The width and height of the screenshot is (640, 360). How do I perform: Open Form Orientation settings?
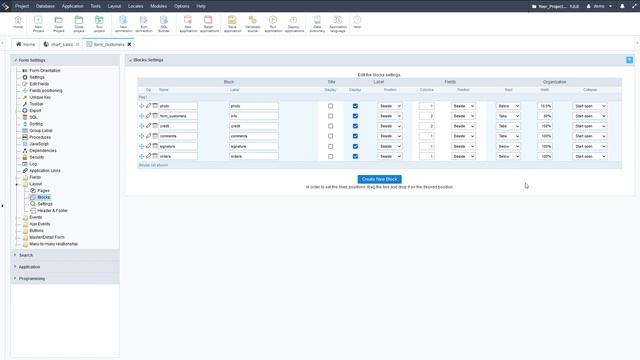click(44, 71)
